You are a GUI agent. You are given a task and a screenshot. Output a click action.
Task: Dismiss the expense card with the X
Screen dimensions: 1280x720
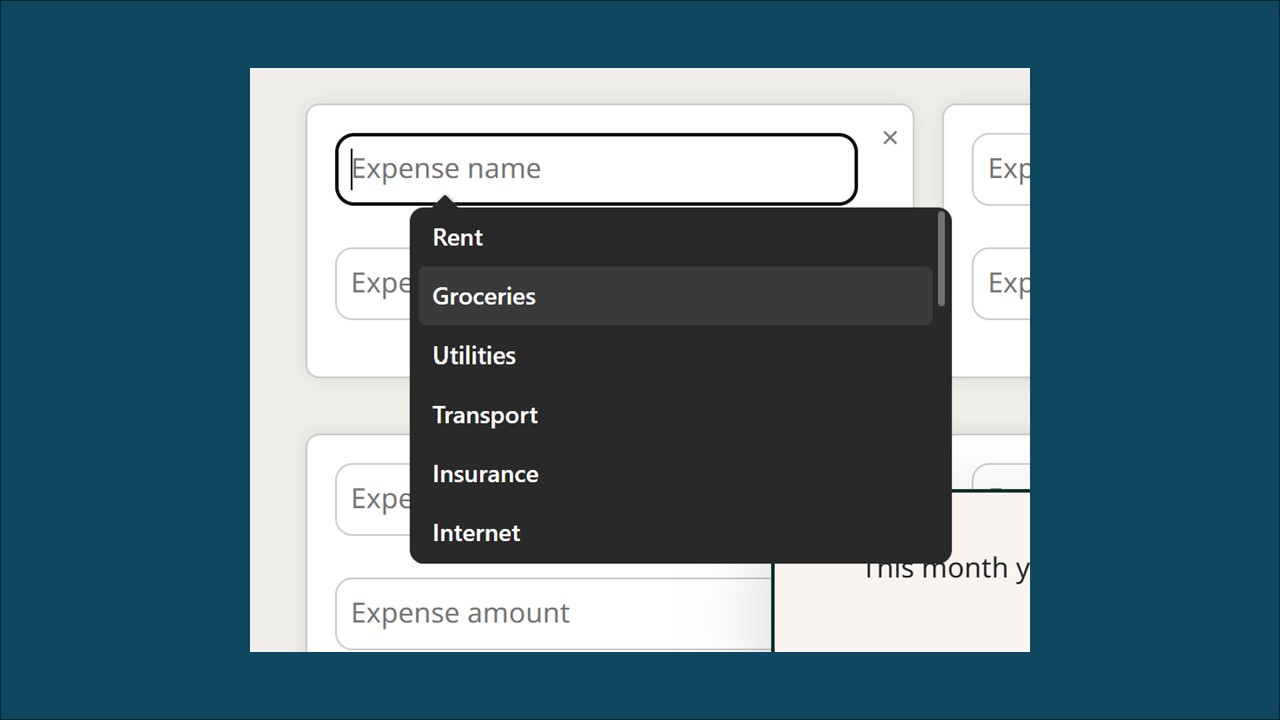pyautogui.click(x=889, y=137)
